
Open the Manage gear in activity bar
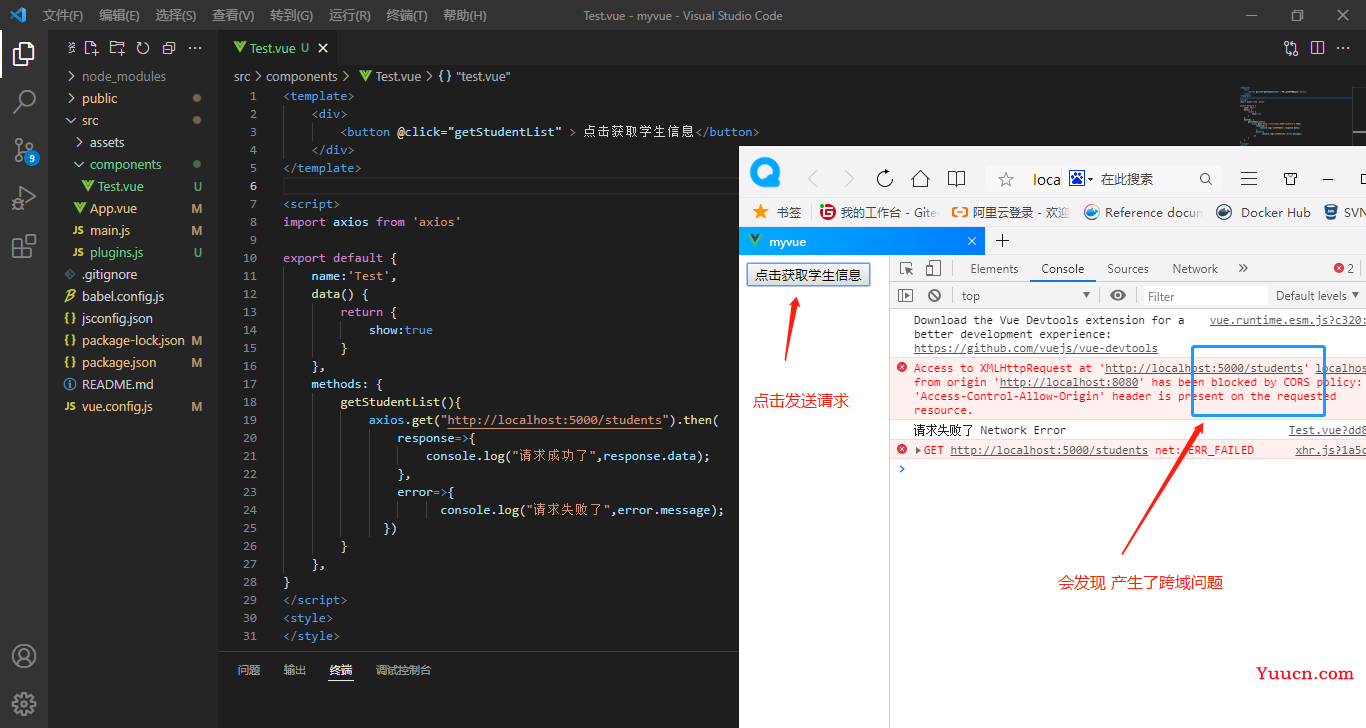[x=24, y=703]
